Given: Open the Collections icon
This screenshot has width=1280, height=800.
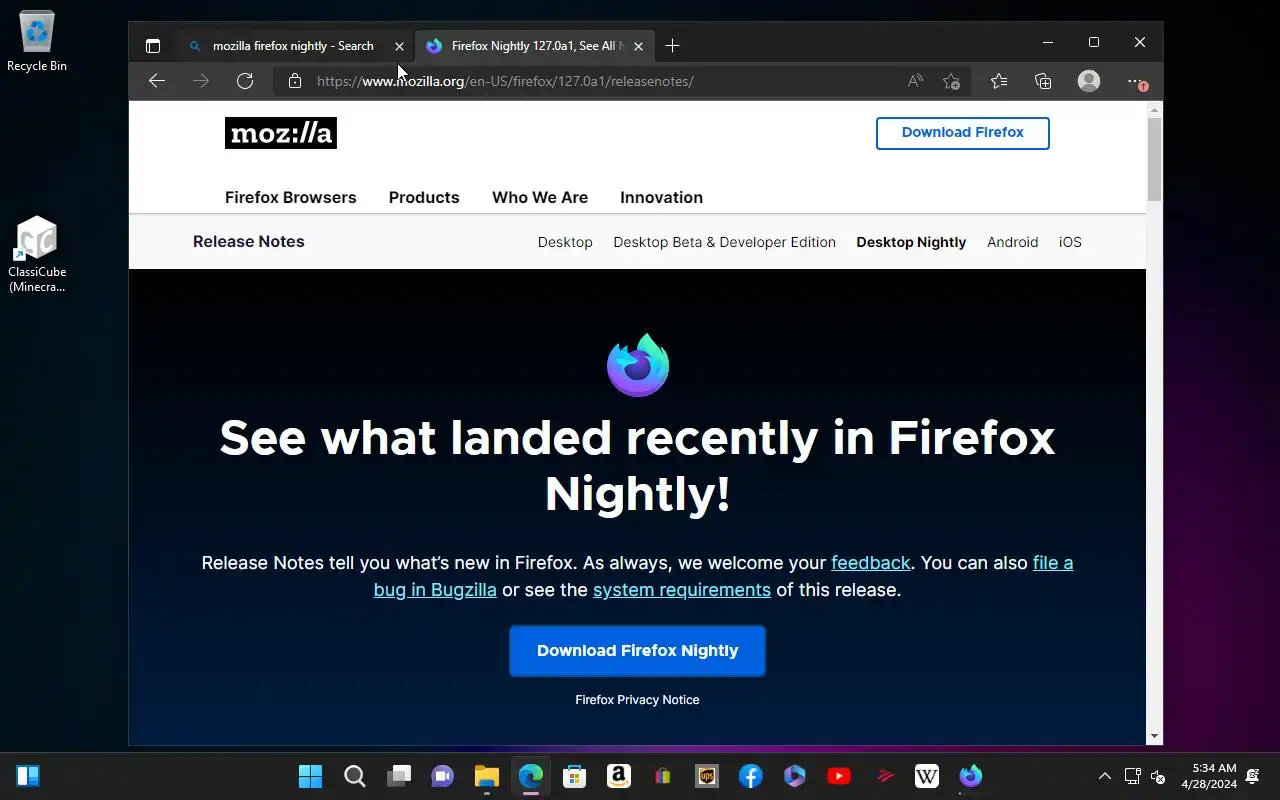Looking at the screenshot, I should click(x=1042, y=81).
